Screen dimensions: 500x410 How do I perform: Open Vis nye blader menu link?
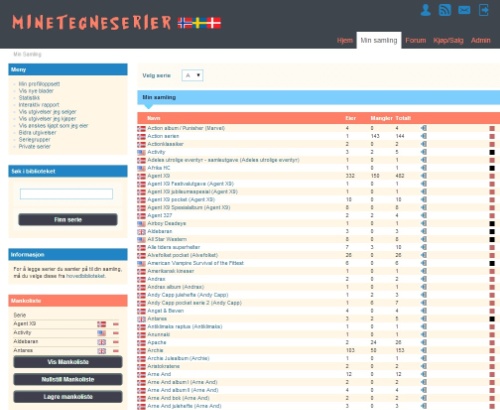[36, 91]
